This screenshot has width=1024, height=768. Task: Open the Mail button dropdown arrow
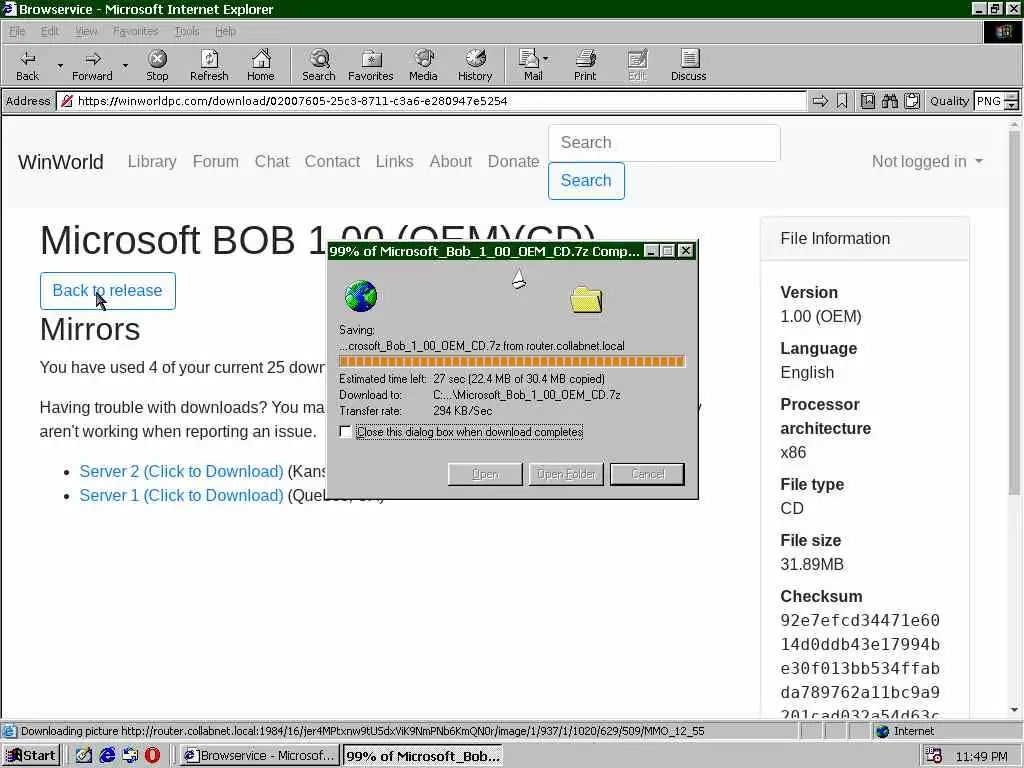tap(545, 59)
